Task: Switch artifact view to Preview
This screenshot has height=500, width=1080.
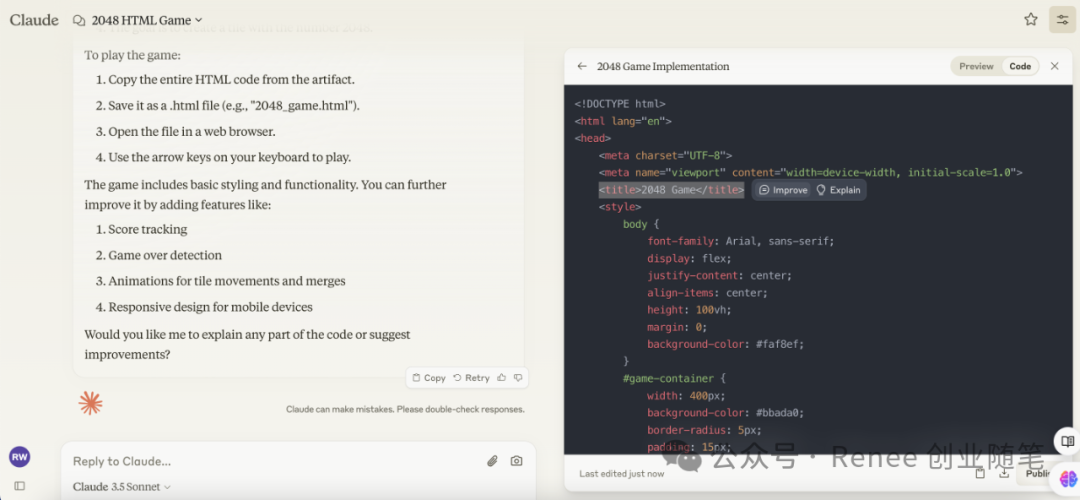Action: (x=976, y=66)
